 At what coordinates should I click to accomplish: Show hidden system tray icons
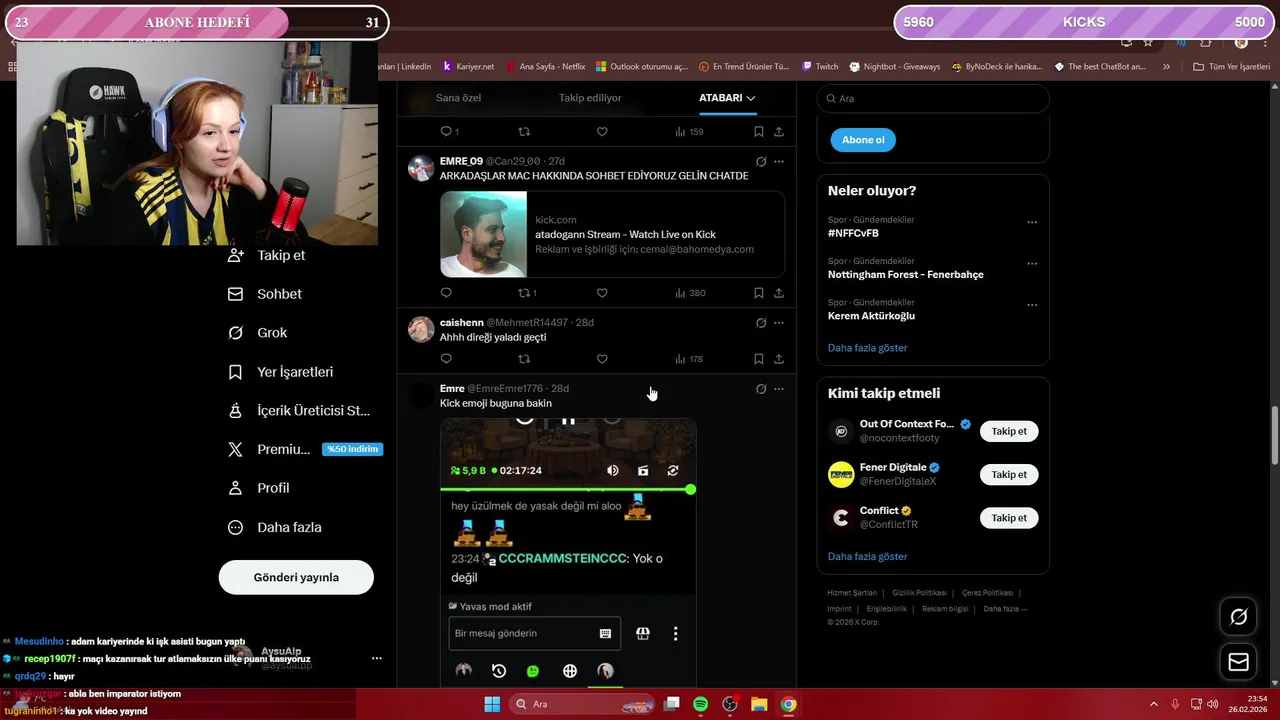click(x=1152, y=704)
